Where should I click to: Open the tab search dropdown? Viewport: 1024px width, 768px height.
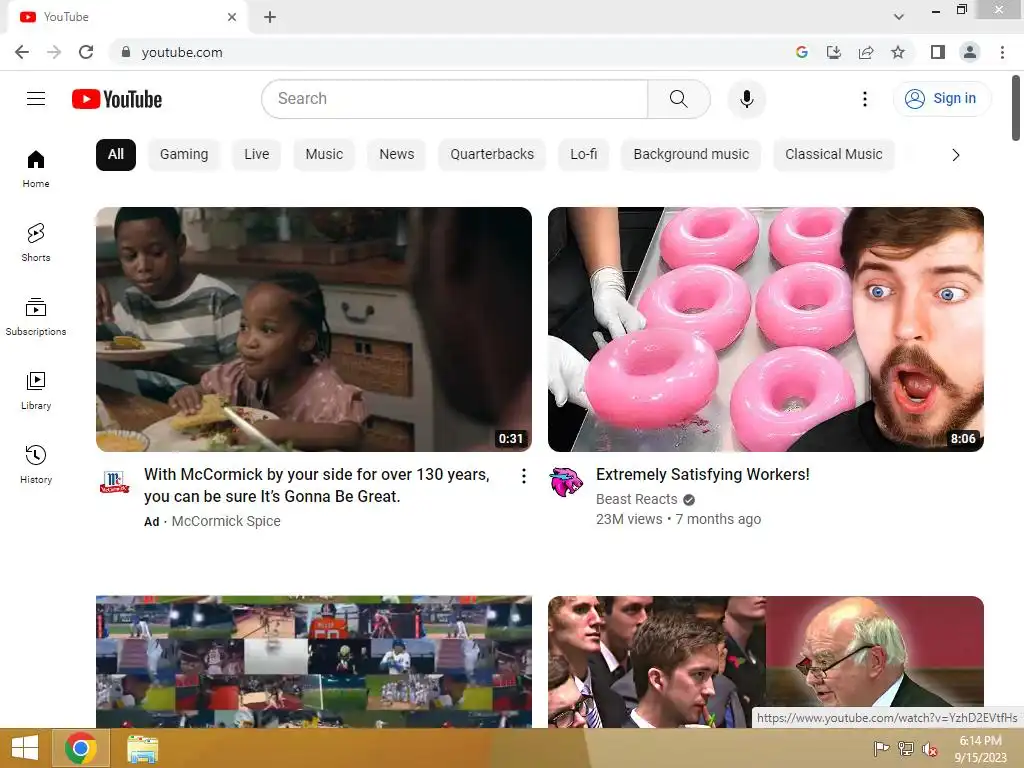click(x=899, y=17)
